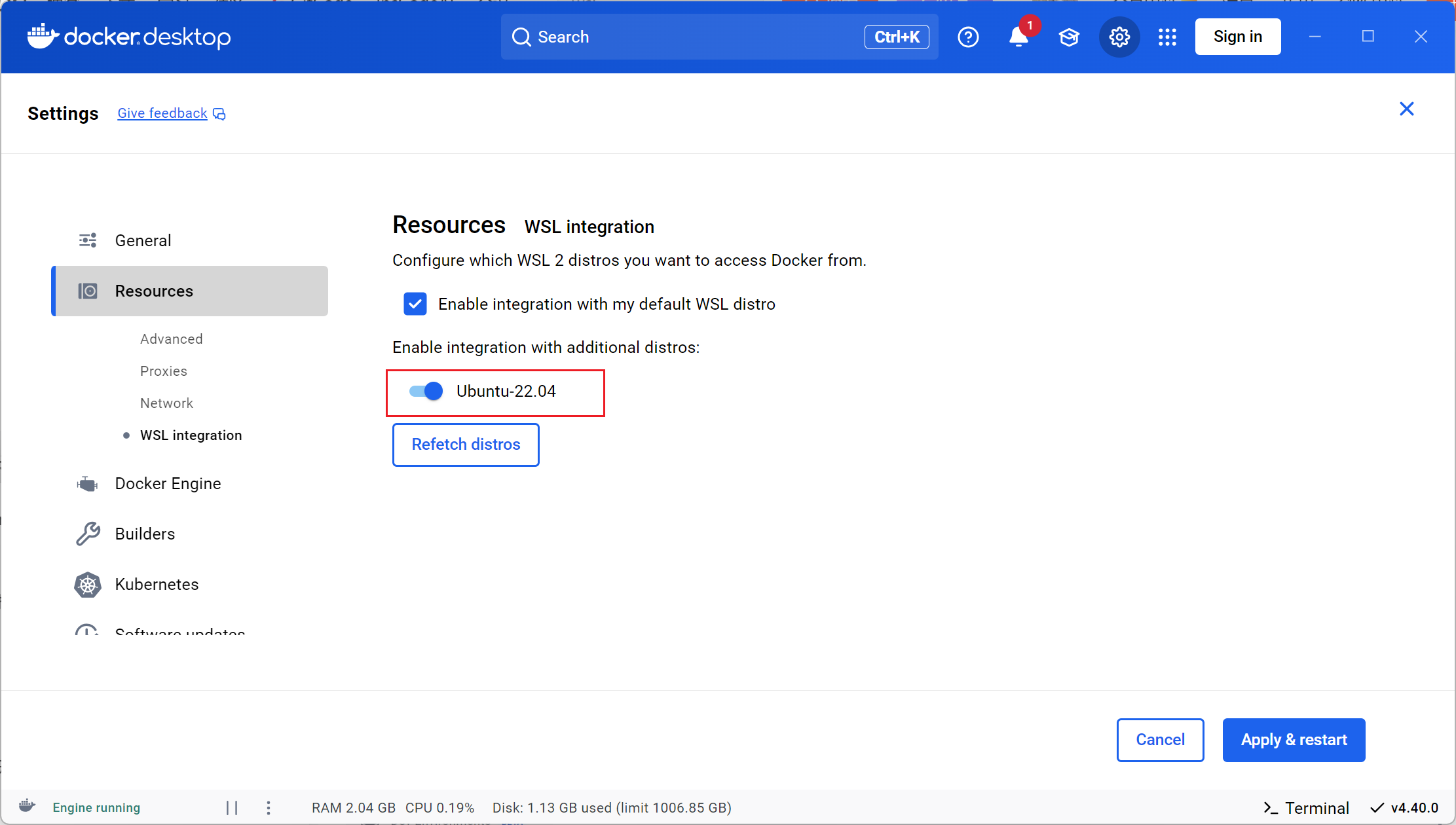Click the settings gear in the title bar

[x=1119, y=37]
